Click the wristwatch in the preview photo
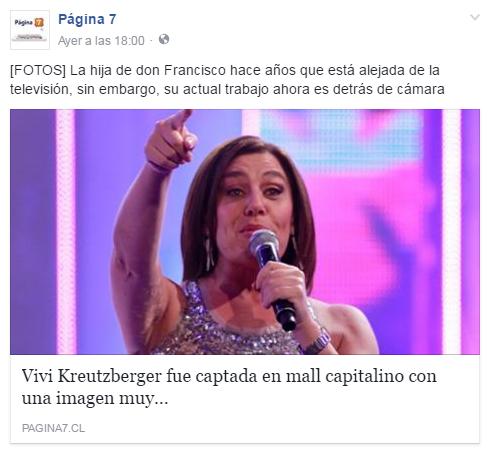491x456 pixels. (318, 342)
